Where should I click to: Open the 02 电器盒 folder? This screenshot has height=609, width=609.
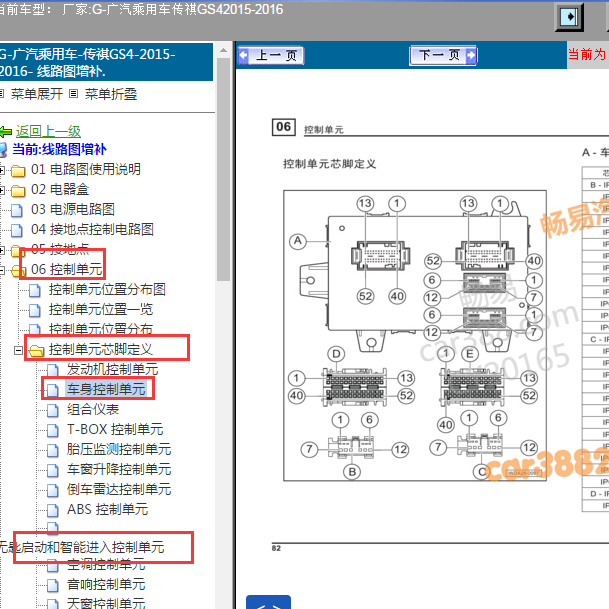point(60,190)
